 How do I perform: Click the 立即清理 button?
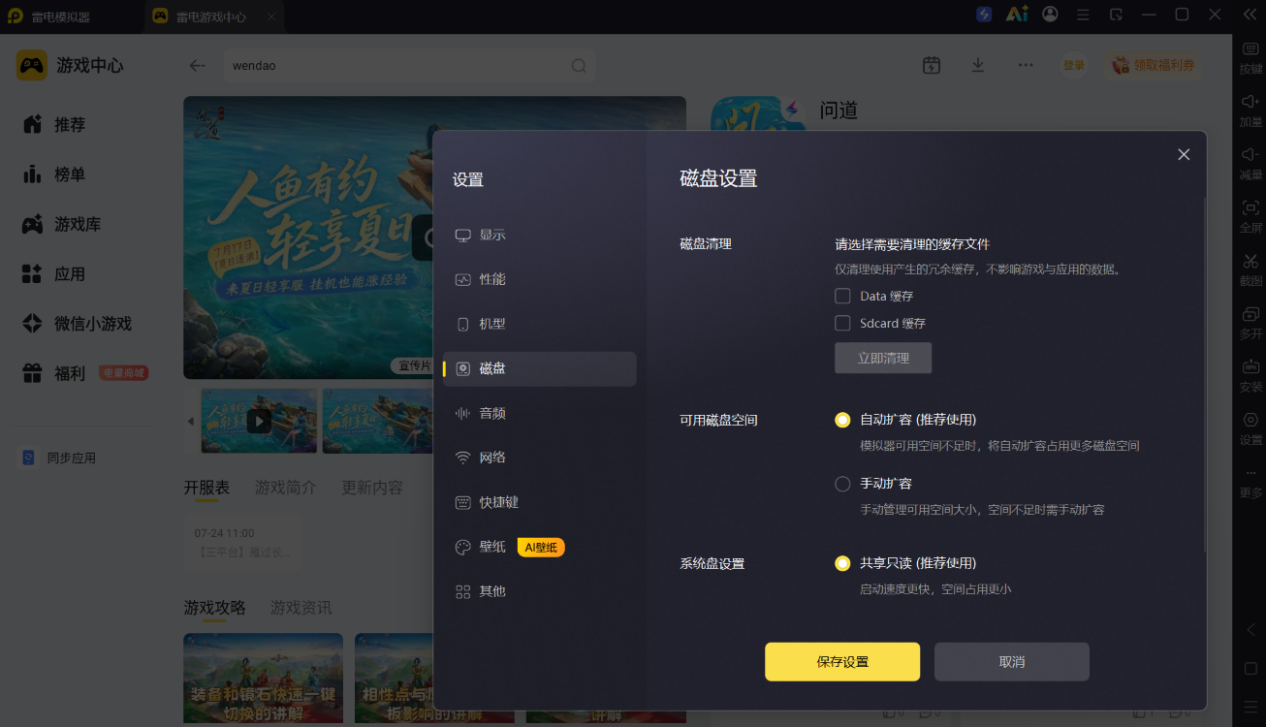883,358
